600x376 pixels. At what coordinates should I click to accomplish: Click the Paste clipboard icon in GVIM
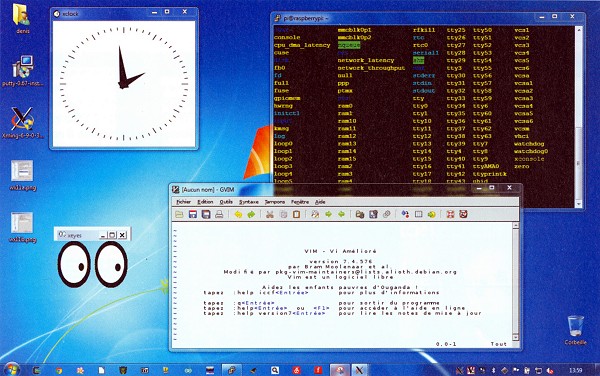click(296, 214)
